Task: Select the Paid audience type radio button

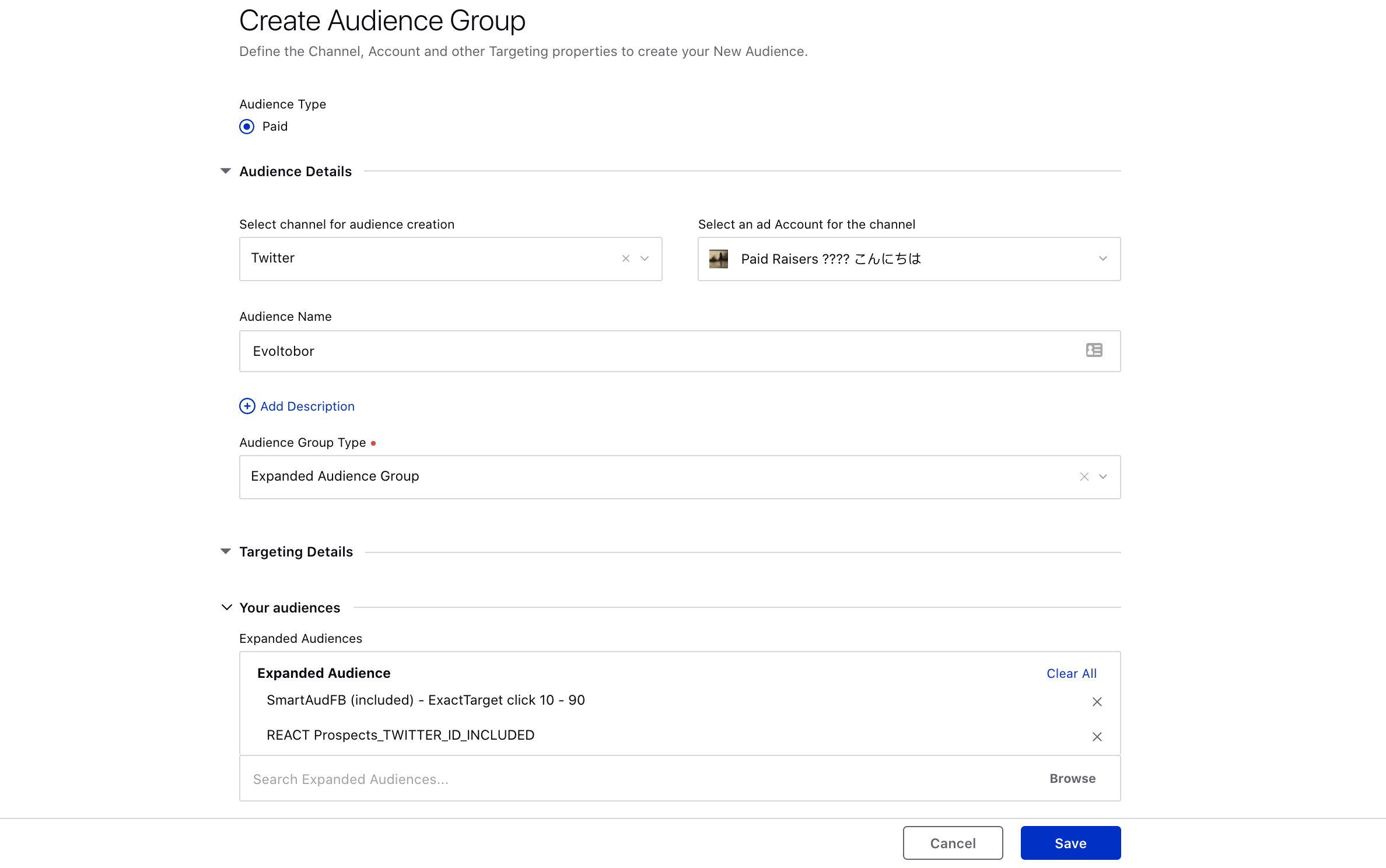Action: pyautogui.click(x=247, y=126)
